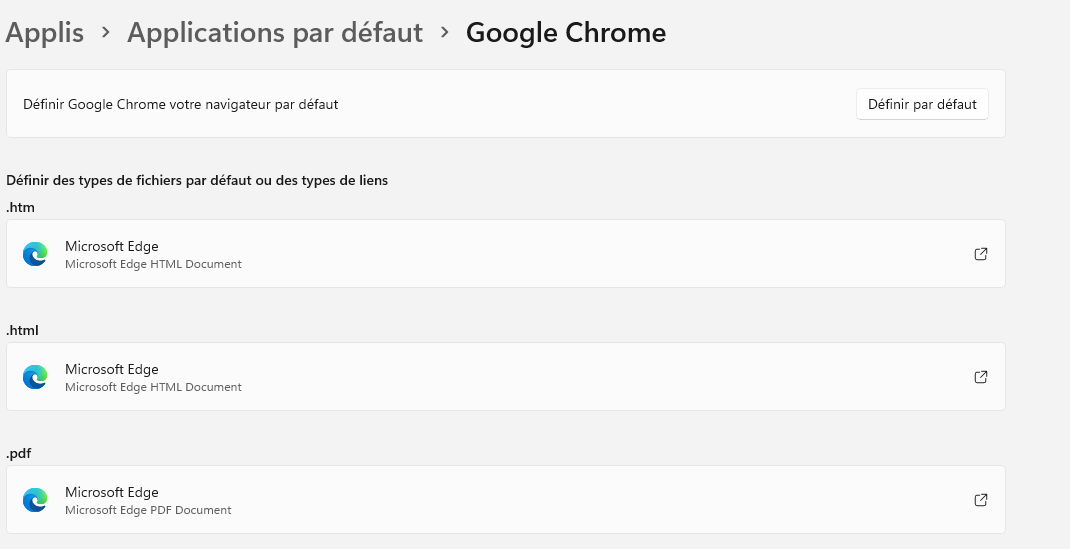
Task: Go back to the Applis breadcrumb
Action: (44, 33)
